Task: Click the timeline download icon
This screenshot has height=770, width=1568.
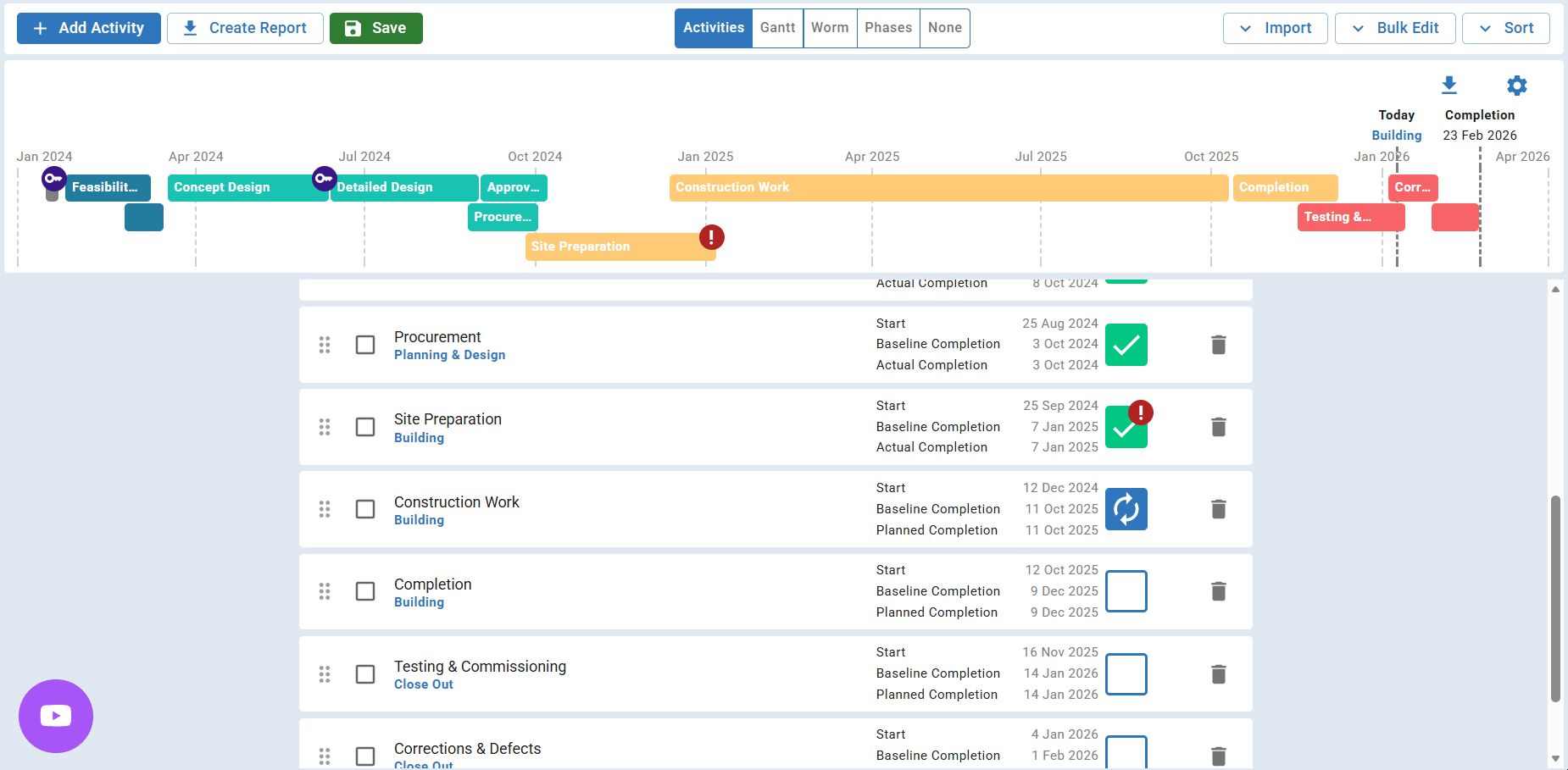Action: click(x=1448, y=85)
